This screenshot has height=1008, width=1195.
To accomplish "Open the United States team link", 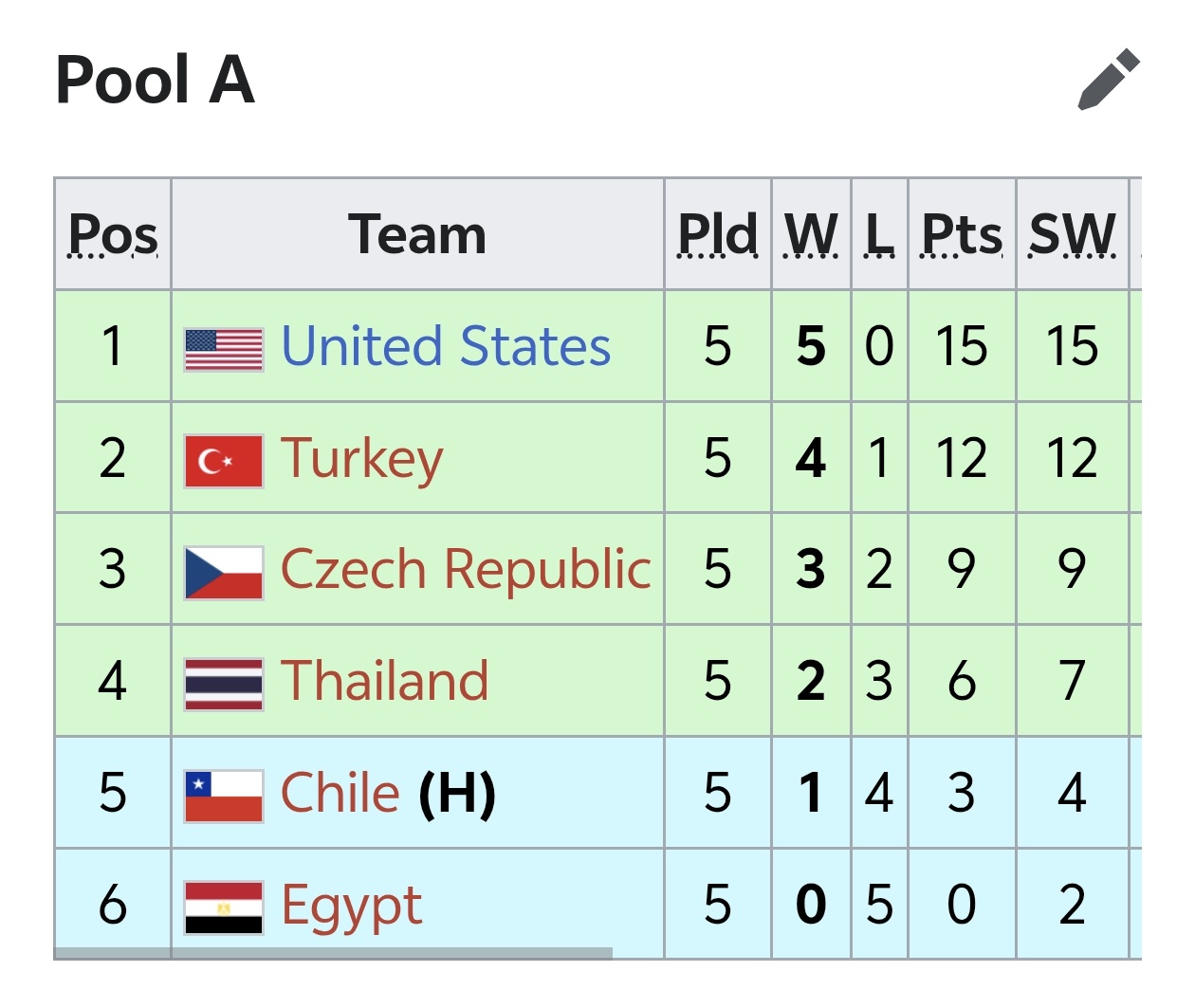I will (x=446, y=346).
